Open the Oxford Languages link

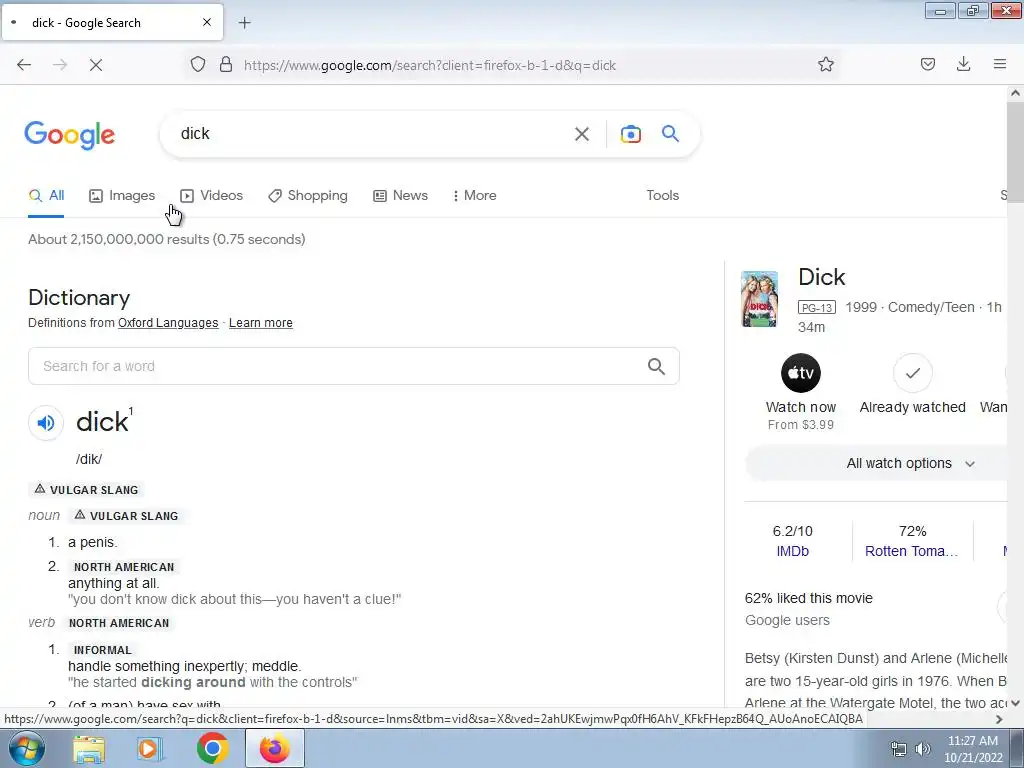168,323
